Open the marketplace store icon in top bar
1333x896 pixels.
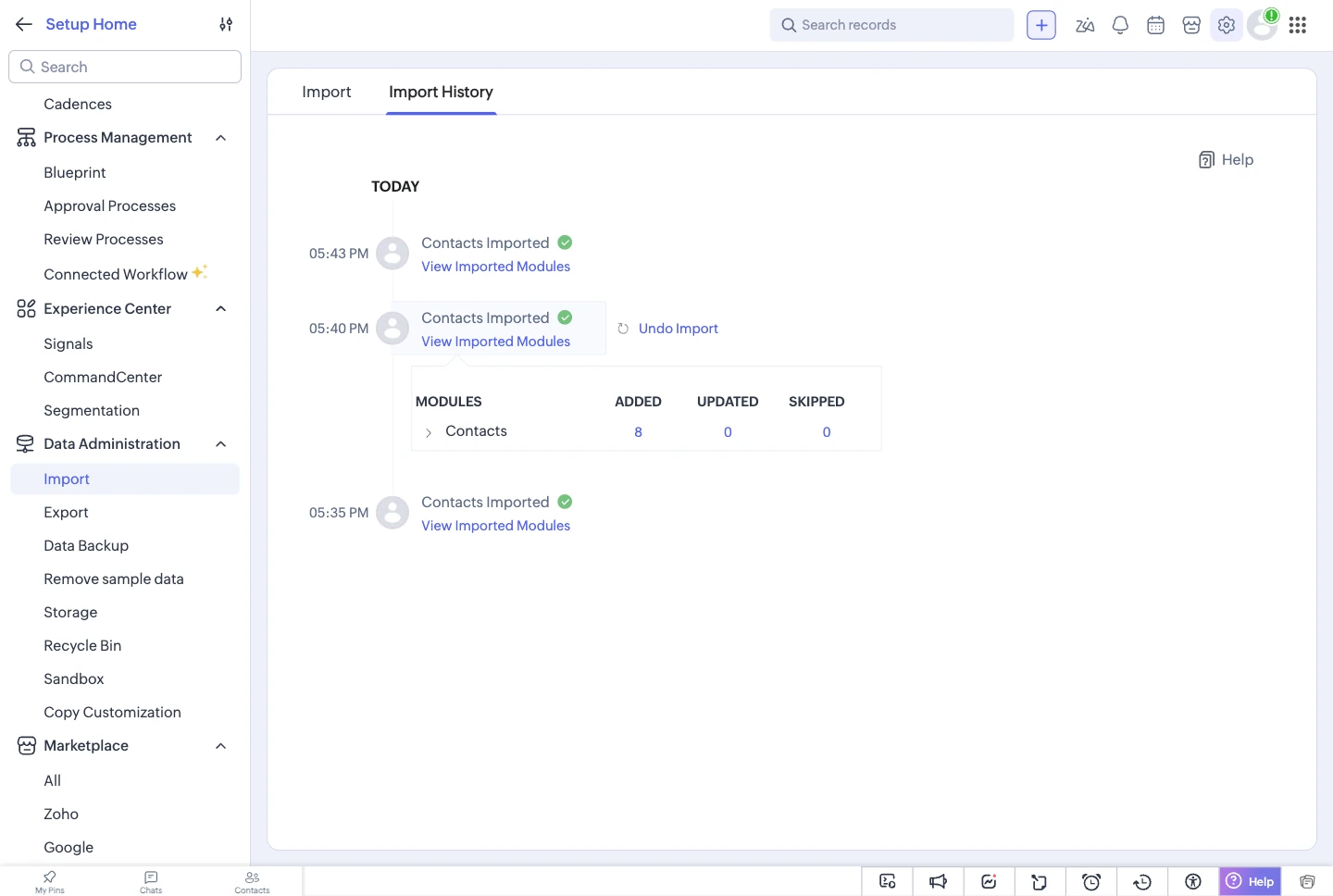pos(1191,25)
